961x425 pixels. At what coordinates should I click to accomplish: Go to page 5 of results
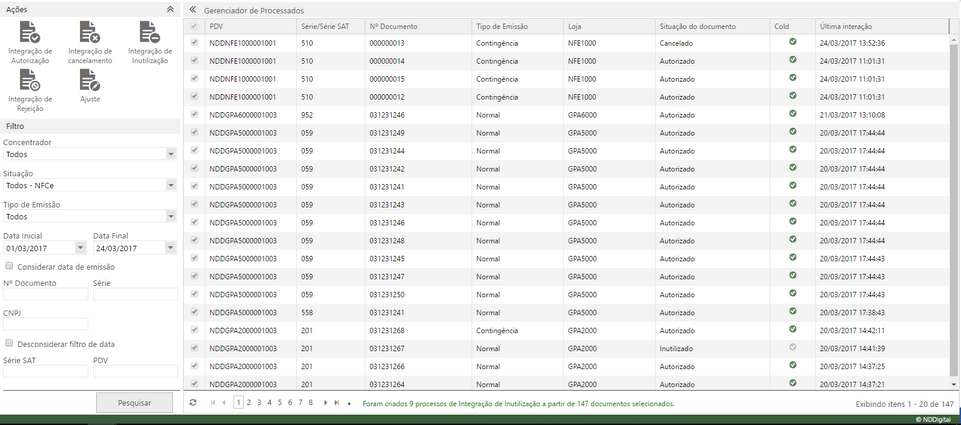(279, 403)
